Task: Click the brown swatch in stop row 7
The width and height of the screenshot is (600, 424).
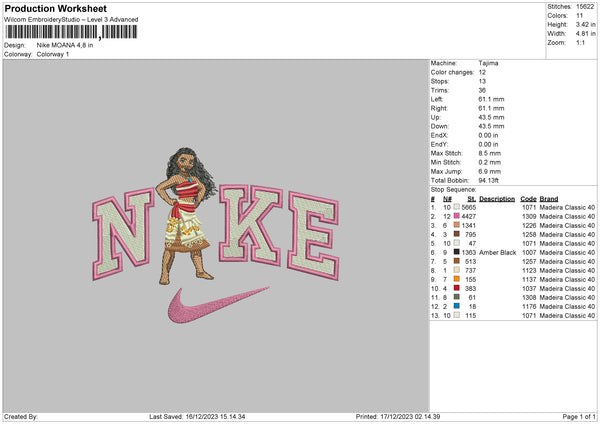Action: tap(457, 261)
